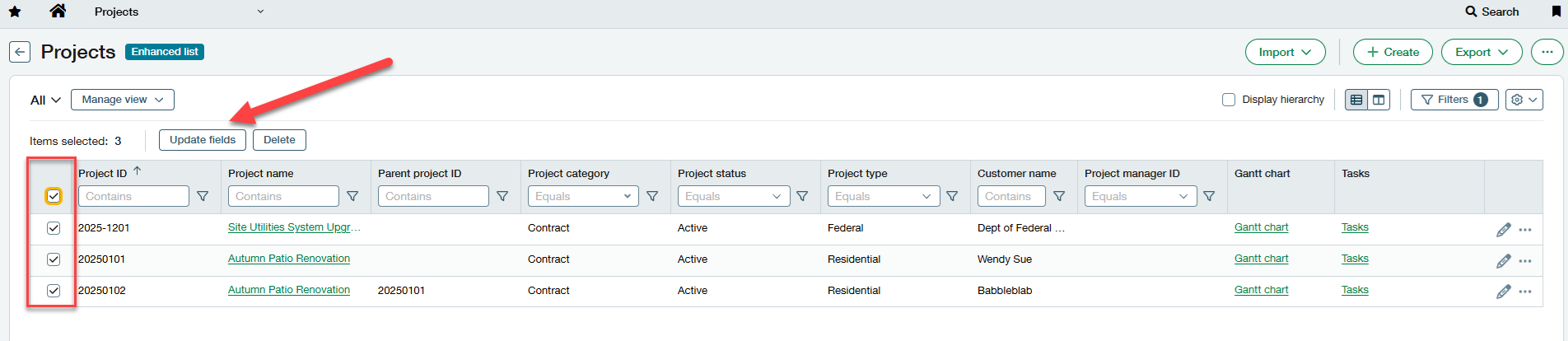1568x341 pixels.
Task: Click the Parent project ID Contains field
Action: (x=433, y=196)
